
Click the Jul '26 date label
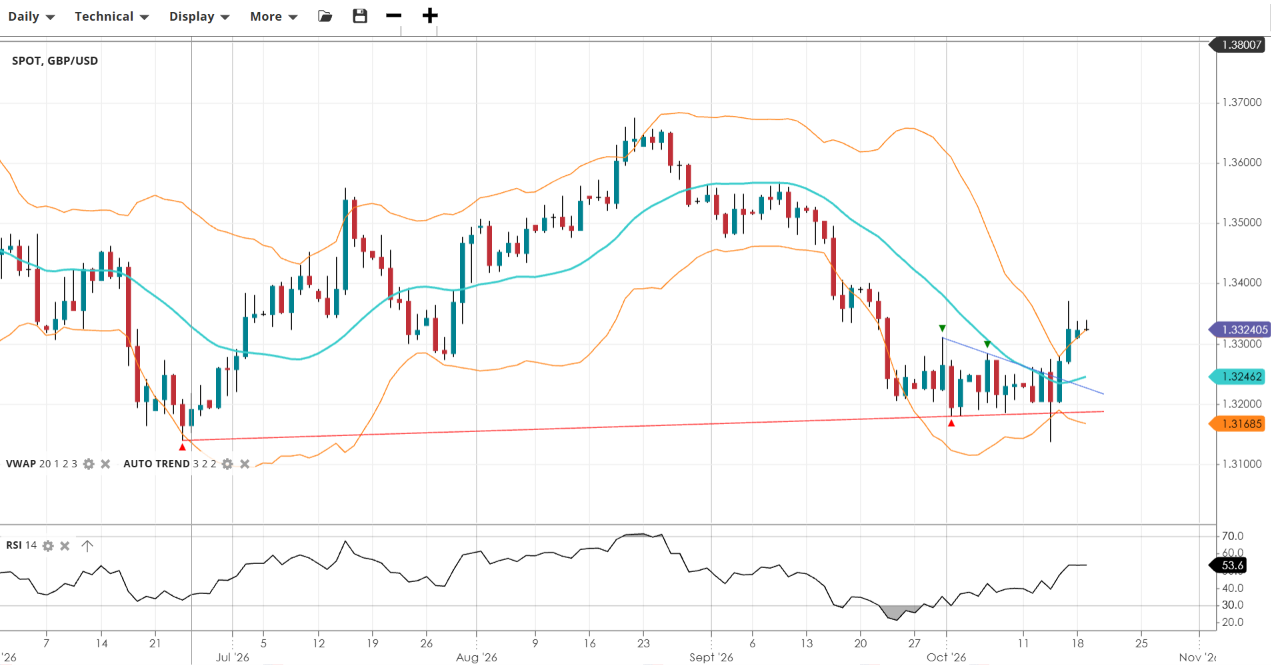pos(232,657)
